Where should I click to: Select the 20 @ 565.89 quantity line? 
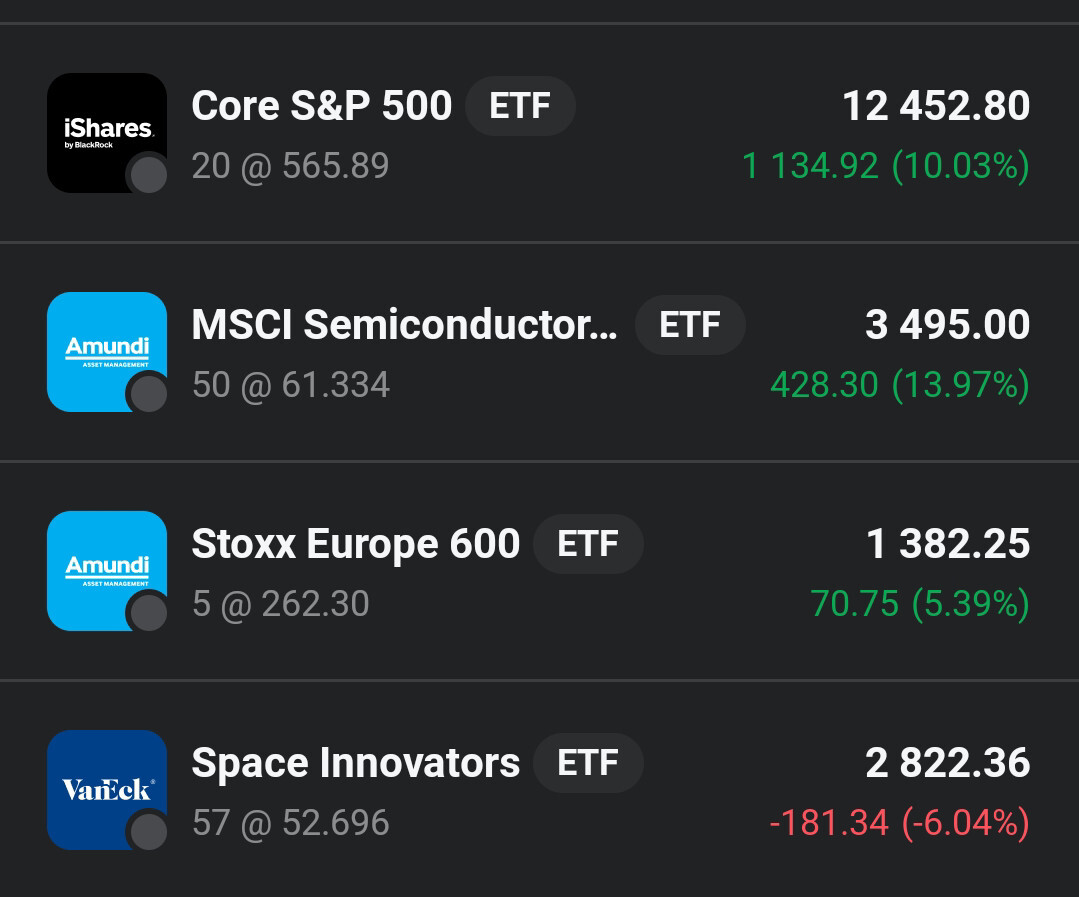[290, 166]
